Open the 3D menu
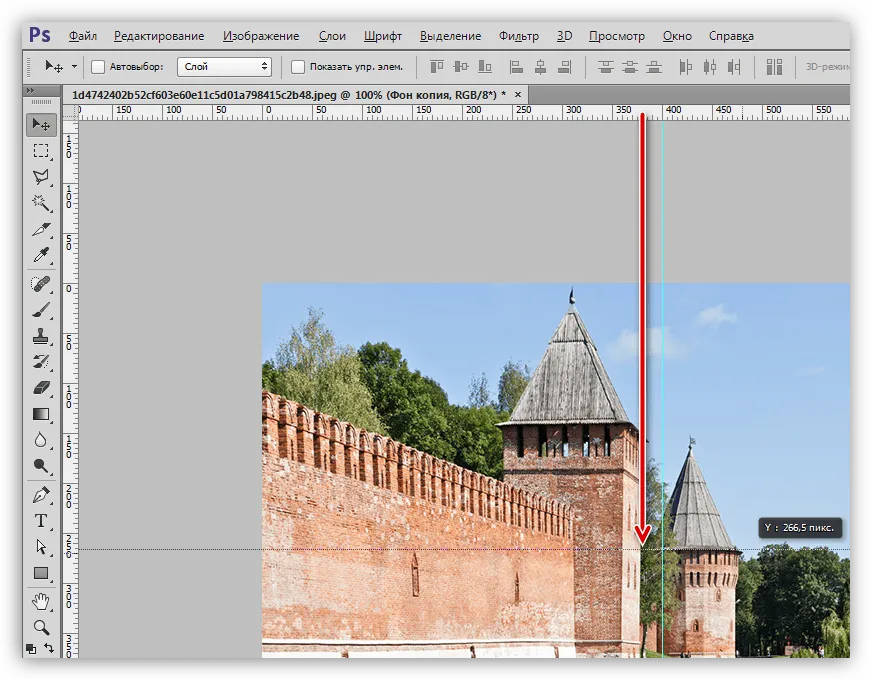The width and height of the screenshot is (872, 680). click(x=564, y=36)
